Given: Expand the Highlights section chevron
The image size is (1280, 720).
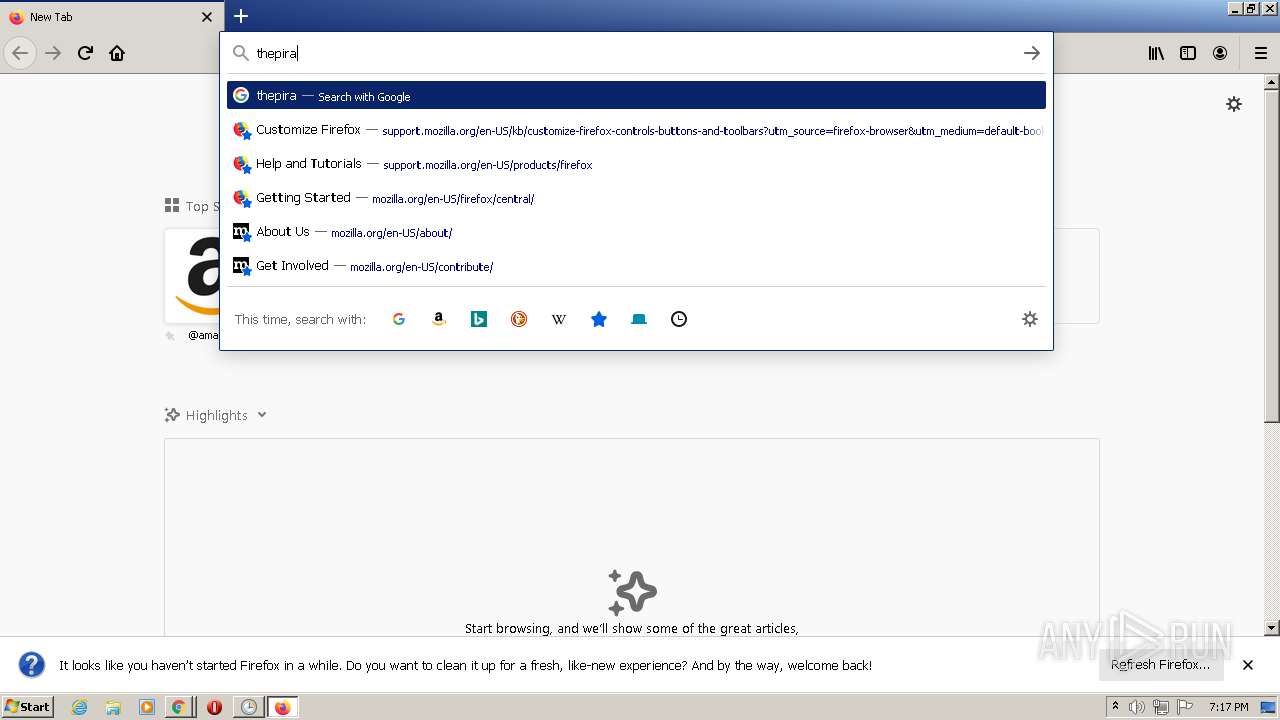Looking at the screenshot, I should pyautogui.click(x=262, y=415).
